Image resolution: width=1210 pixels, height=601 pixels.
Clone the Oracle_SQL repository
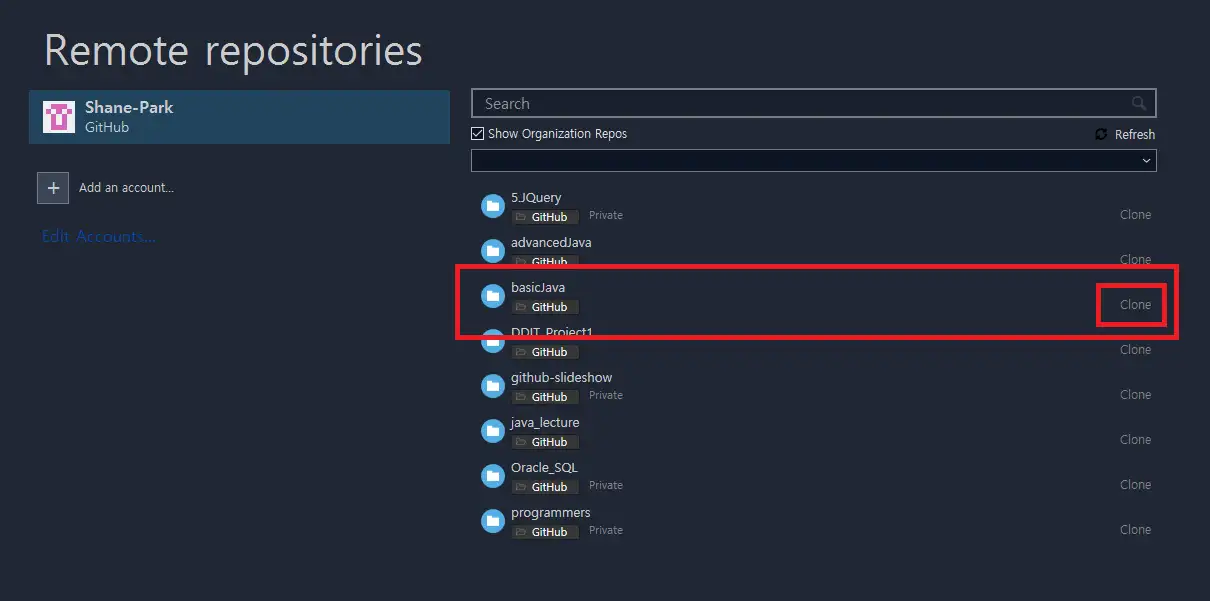point(1135,485)
